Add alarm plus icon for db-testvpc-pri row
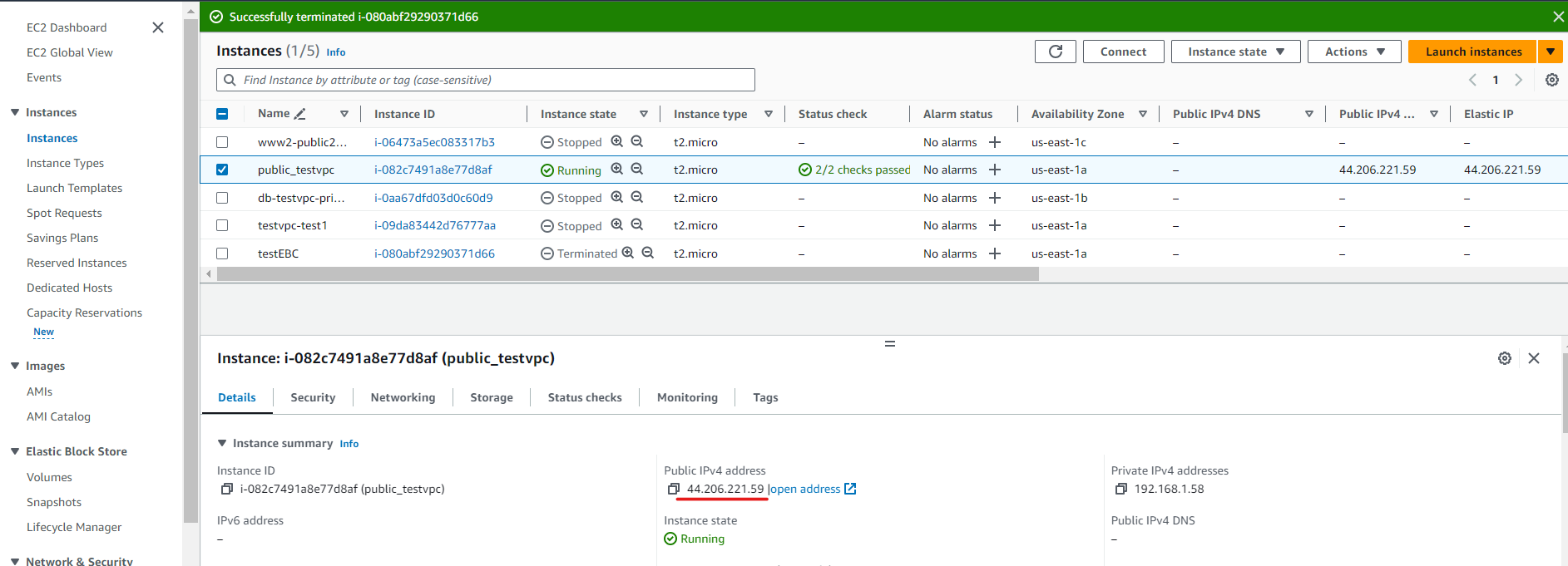 pyautogui.click(x=995, y=198)
